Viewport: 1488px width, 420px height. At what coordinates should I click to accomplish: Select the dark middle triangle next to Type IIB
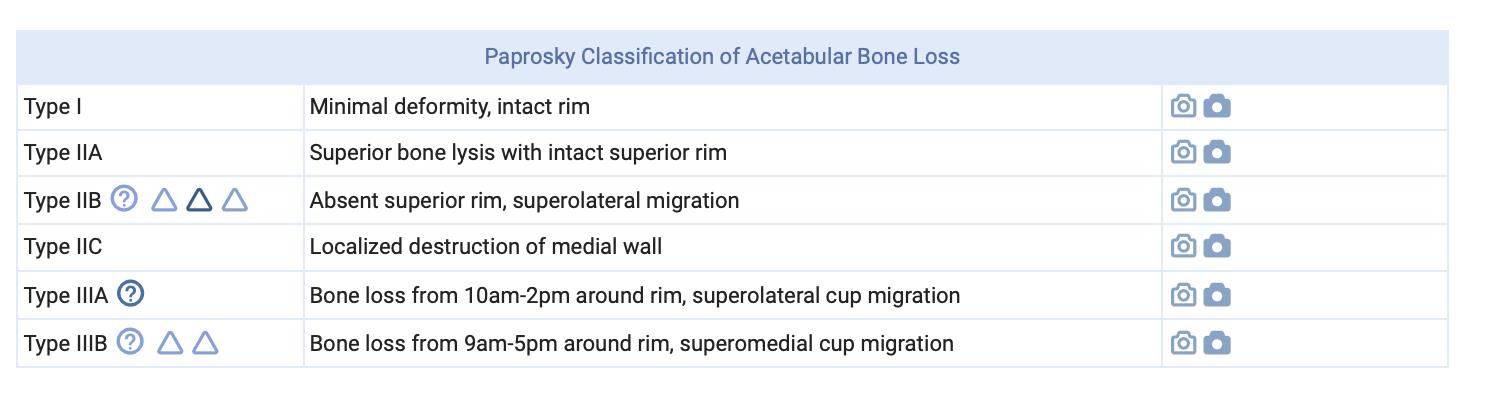(199, 200)
